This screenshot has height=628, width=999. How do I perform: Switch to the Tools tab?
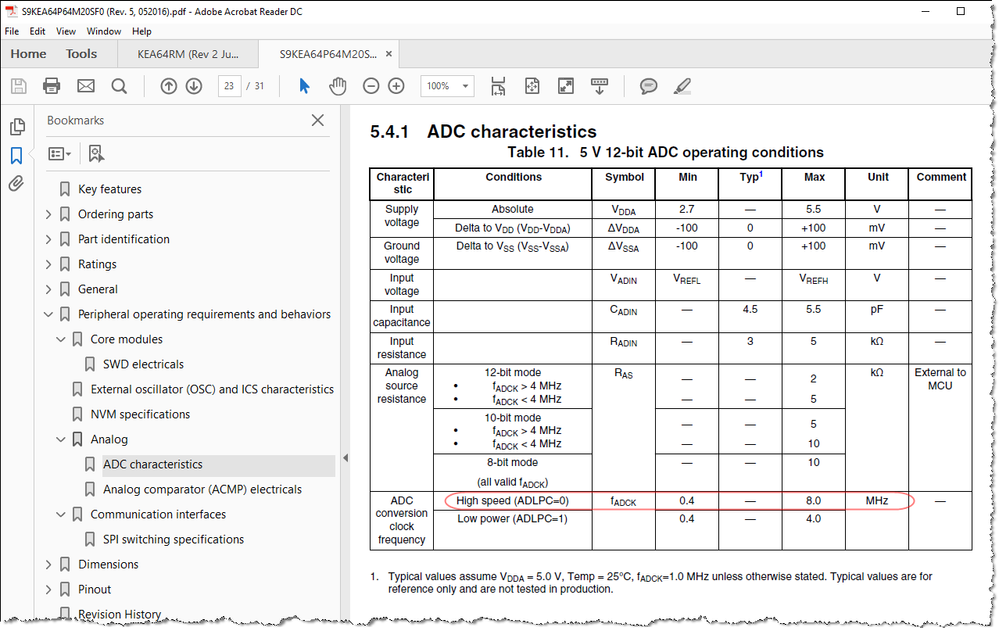point(82,54)
